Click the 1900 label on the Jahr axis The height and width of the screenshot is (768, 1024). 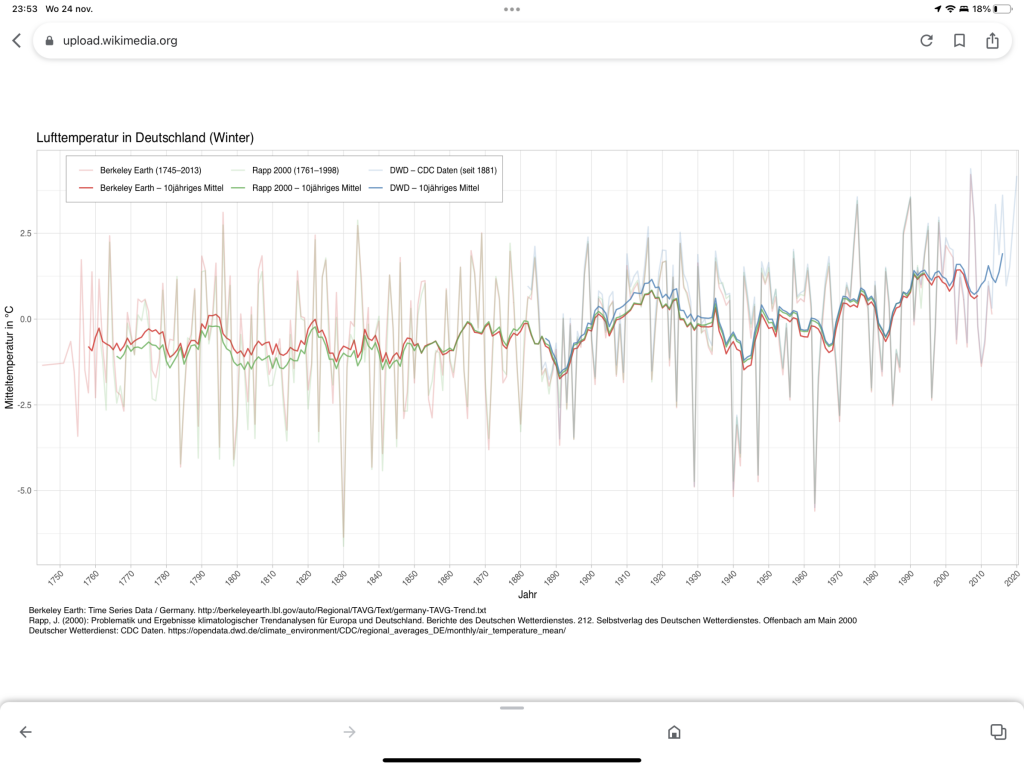click(587, 578)
